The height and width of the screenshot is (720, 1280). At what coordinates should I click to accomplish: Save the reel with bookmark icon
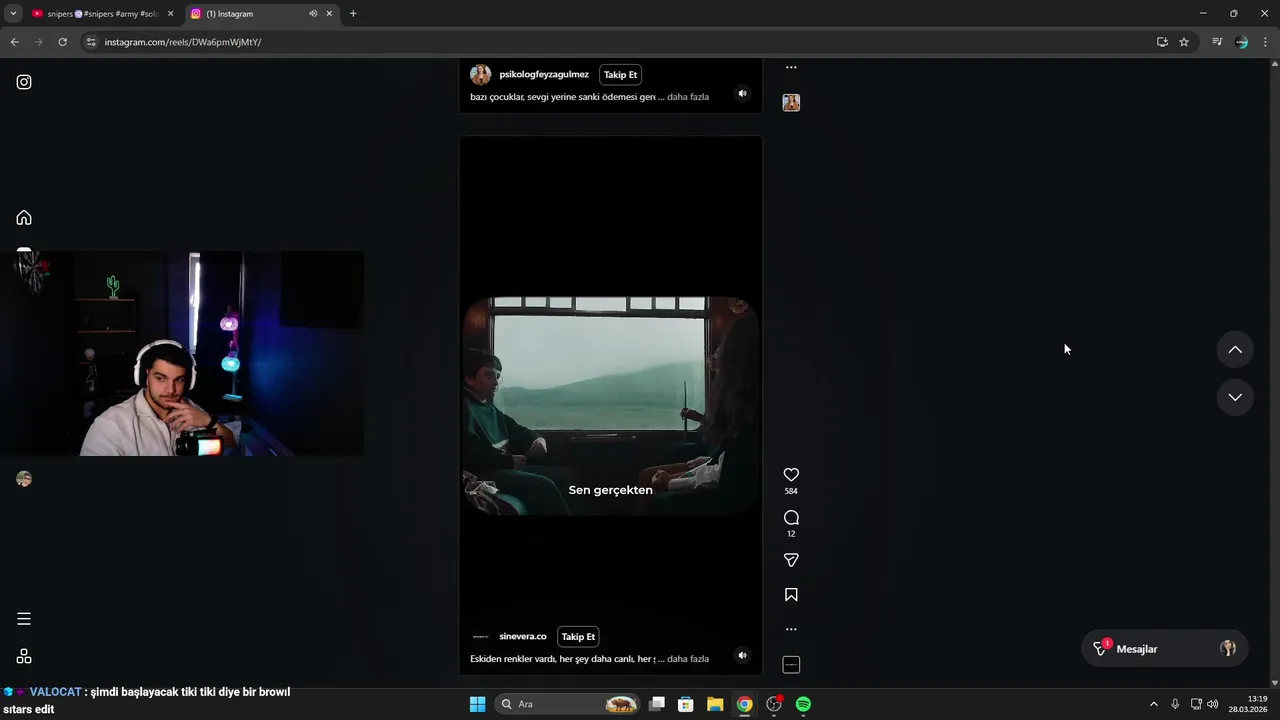pyautogui.click(x=791, y=595)
